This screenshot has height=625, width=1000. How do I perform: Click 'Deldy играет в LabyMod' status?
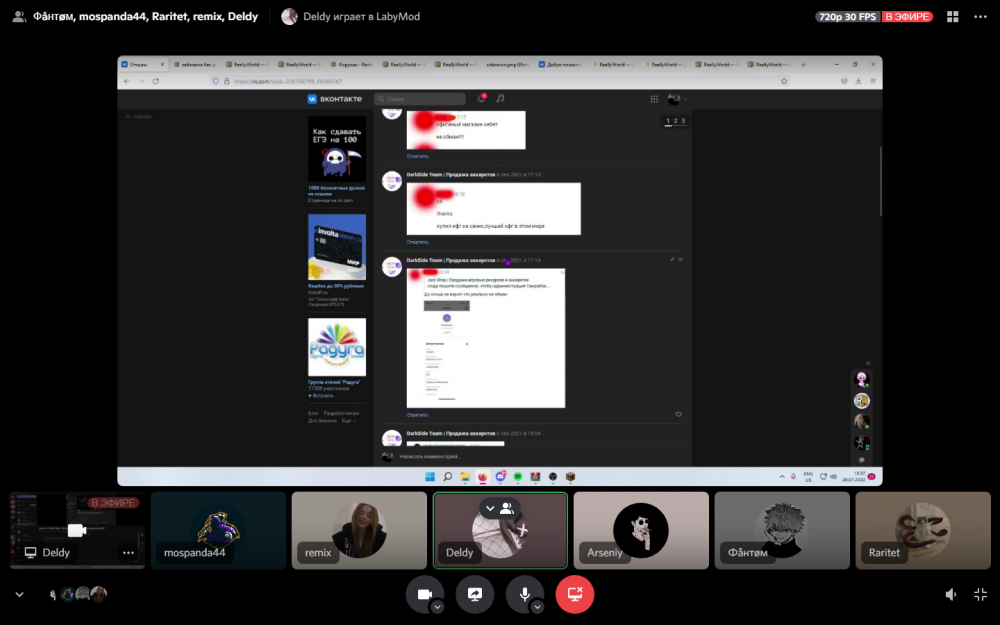(362, 17)
